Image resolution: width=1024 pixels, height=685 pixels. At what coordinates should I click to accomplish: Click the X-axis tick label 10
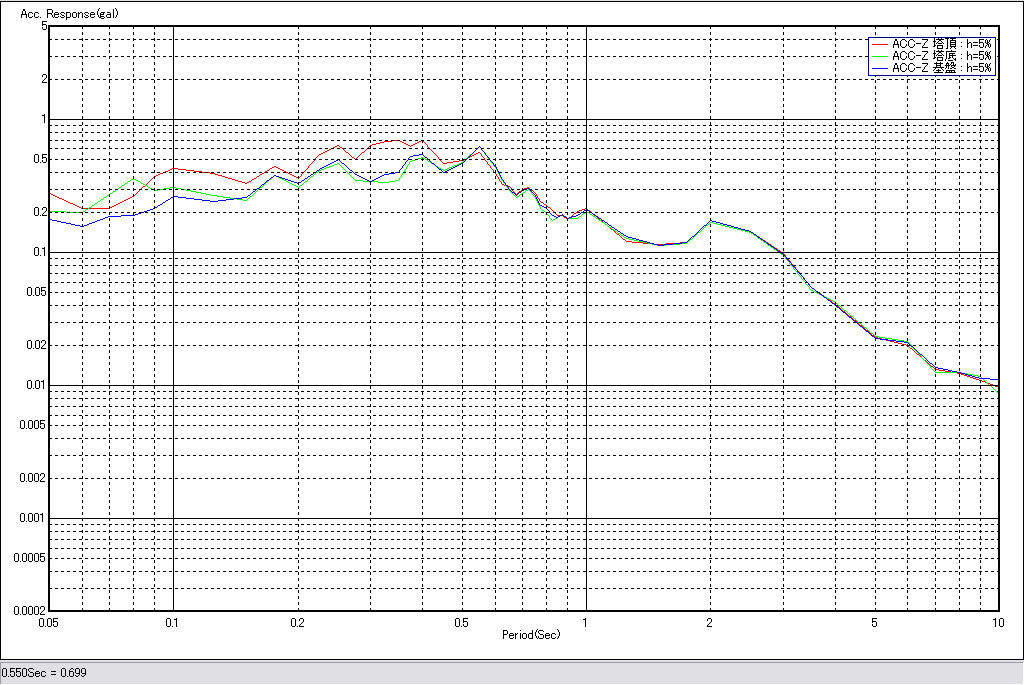pos(997,623)
